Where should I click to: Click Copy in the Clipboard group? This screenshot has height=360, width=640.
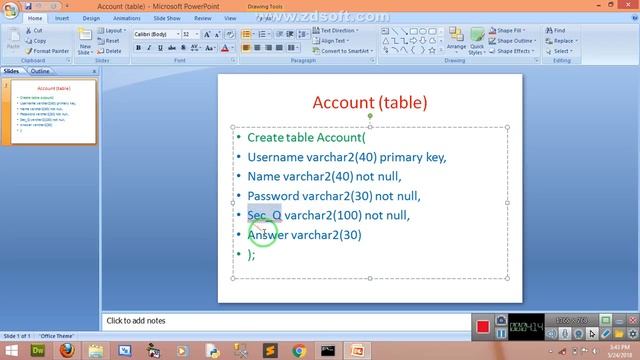click(36, 41)
